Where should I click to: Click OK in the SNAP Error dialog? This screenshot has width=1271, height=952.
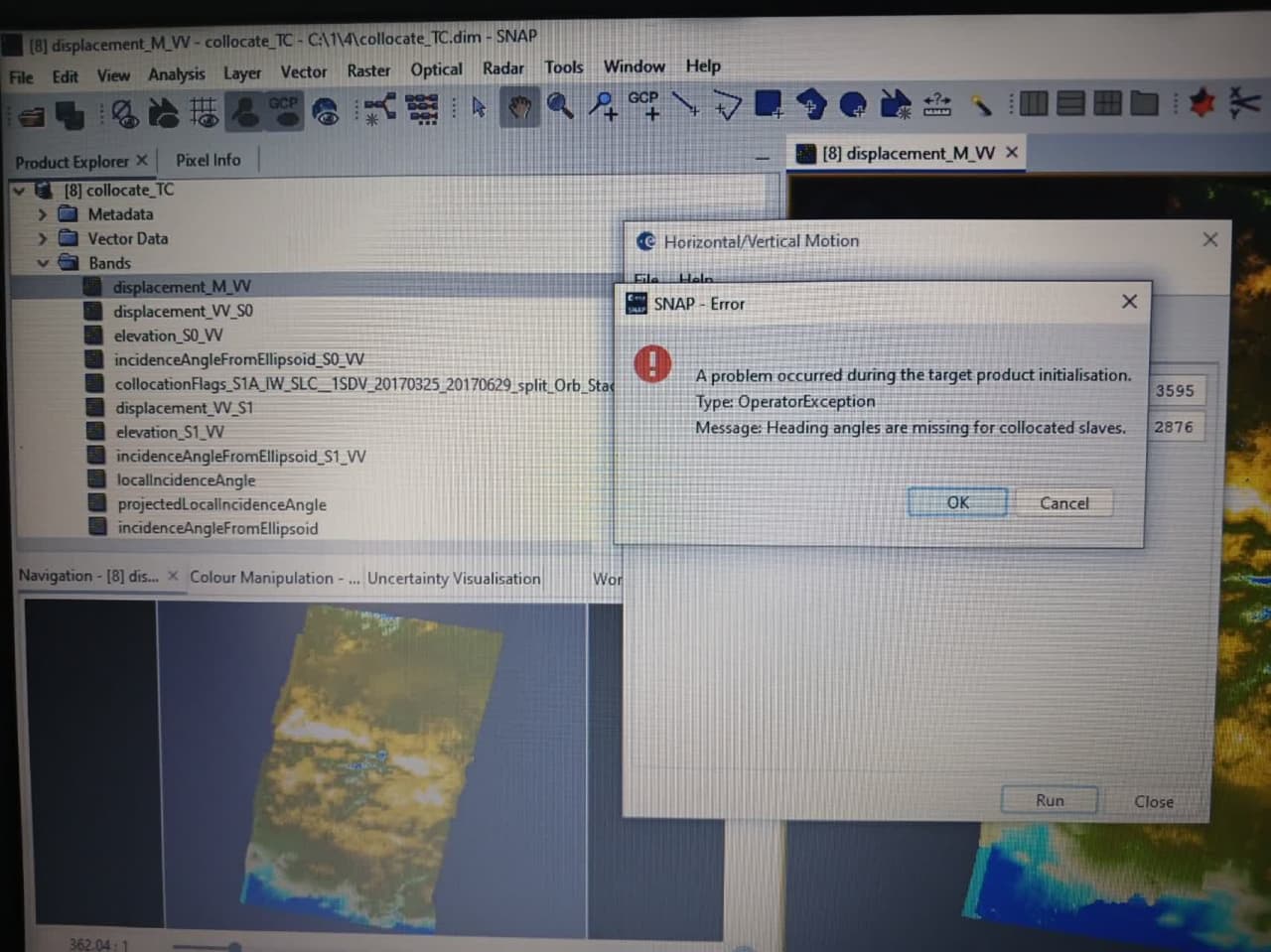point(957,502)
